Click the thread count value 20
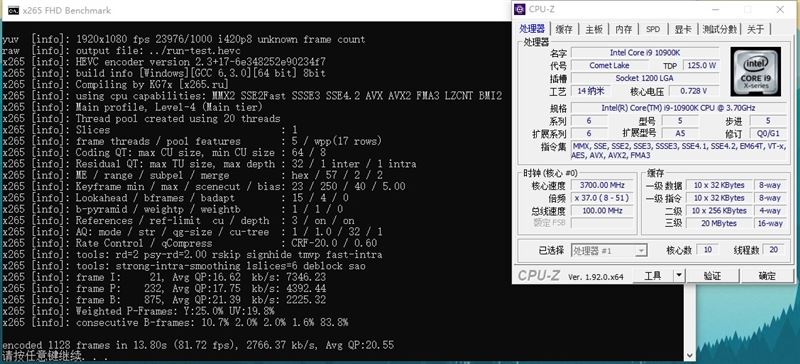 point(773,250)
